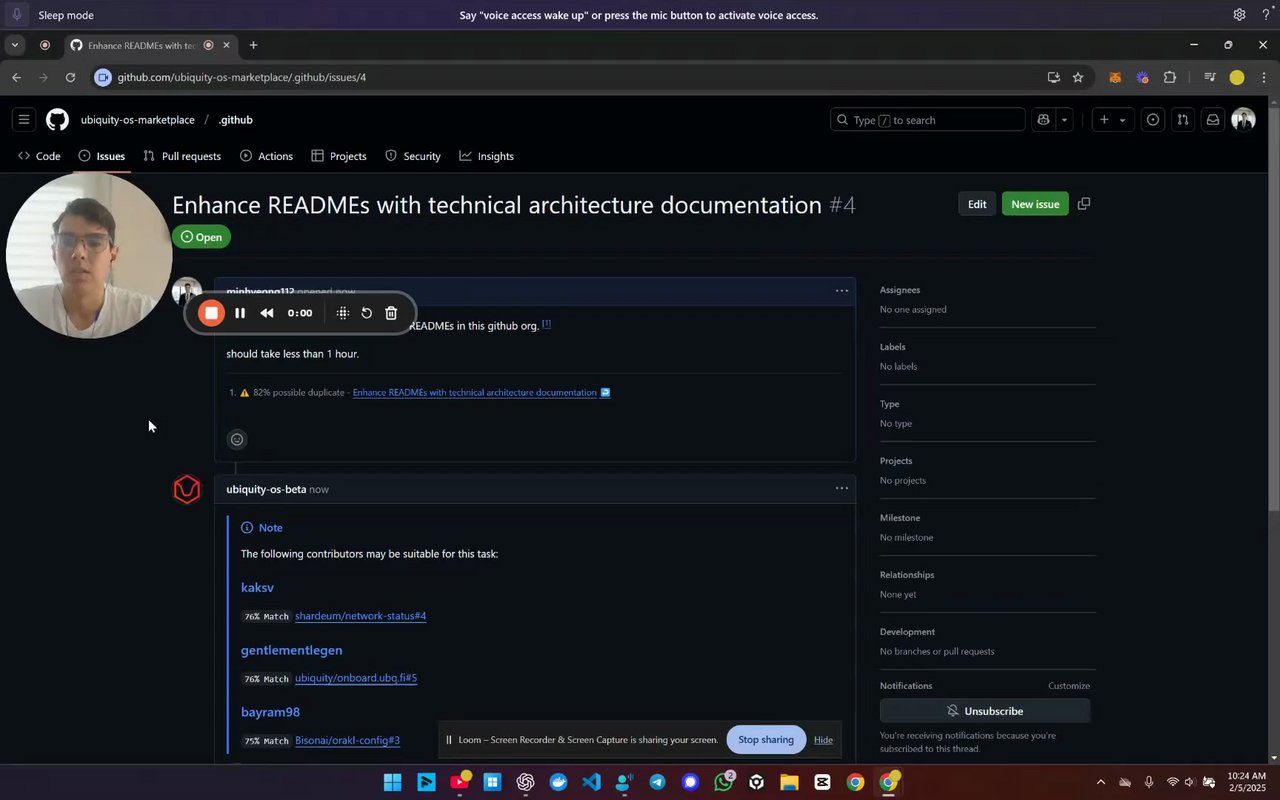Open the user avatar menu in GitHub header
This screenshot has width=1280, height=800.
(1243, 120)
